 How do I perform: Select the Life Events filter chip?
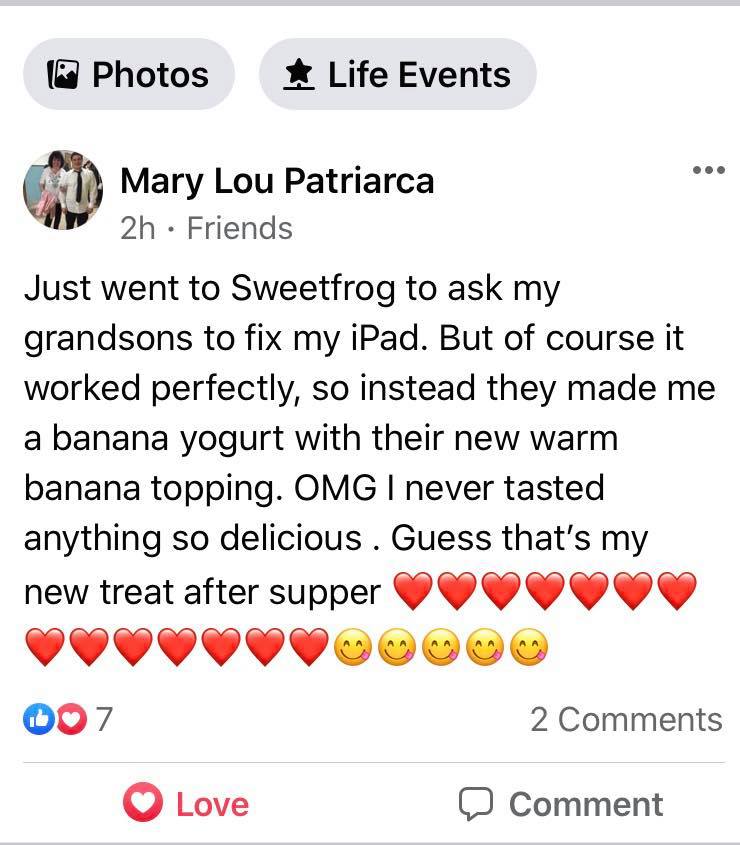pos(396,72)
